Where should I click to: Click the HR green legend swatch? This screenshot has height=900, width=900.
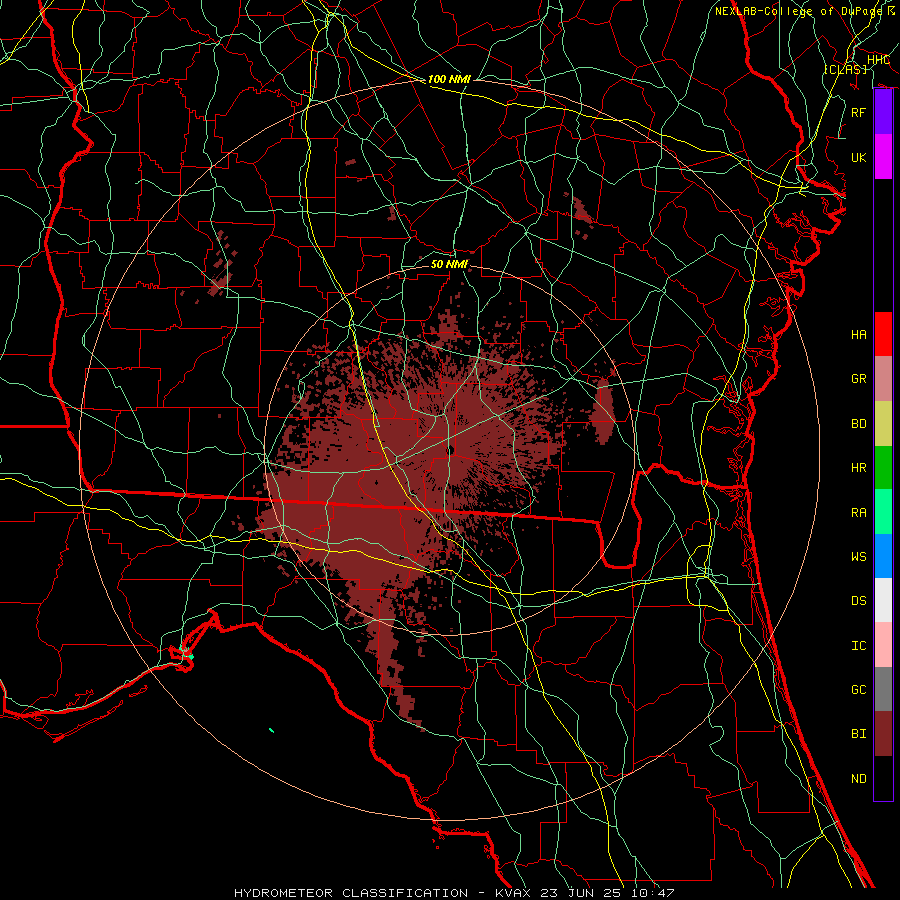point(883,467)
